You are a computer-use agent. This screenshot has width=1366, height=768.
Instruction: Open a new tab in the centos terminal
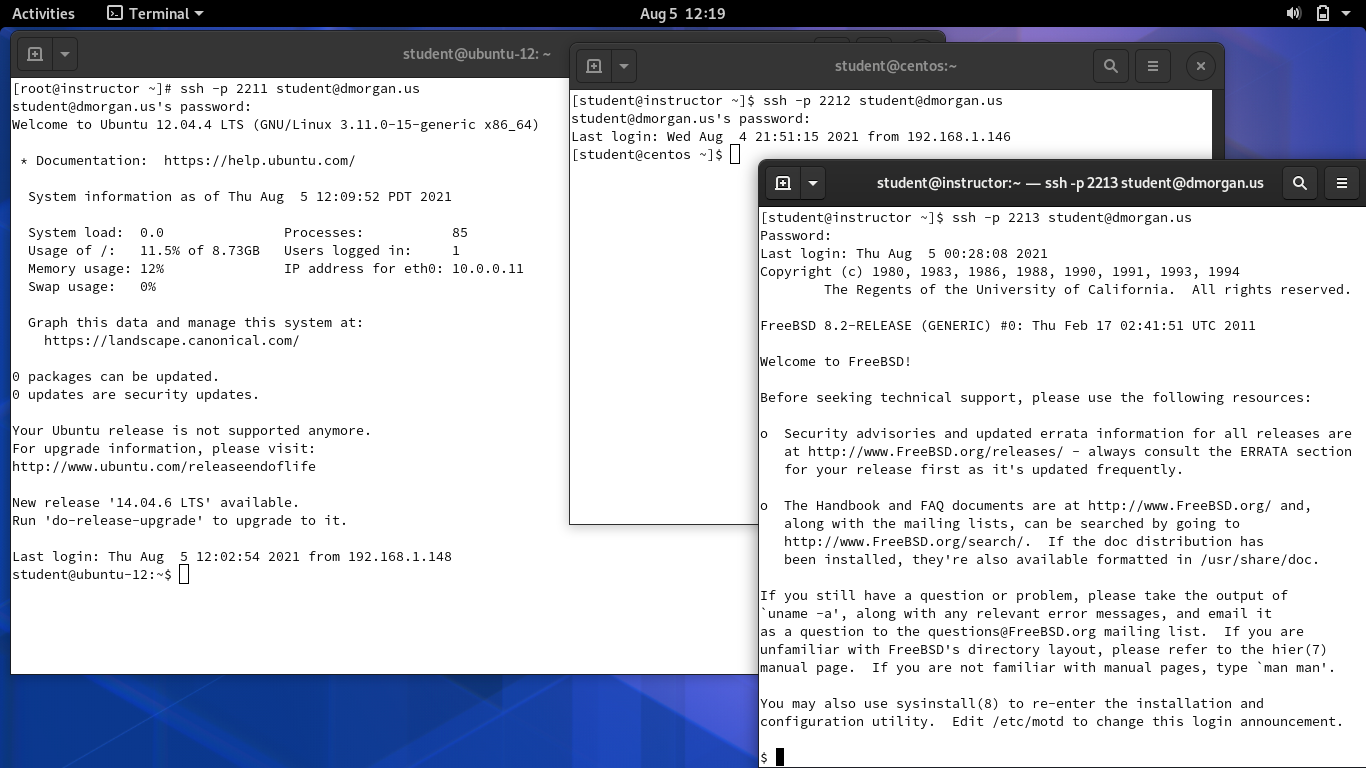pos(594,66)
